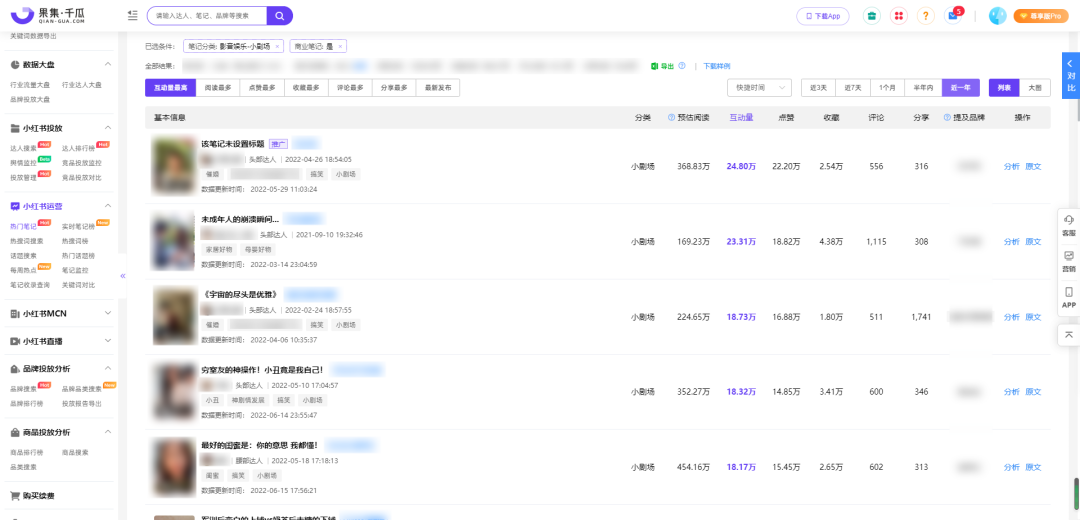The image size is (1080, 520).
Task: Click 分析 for the first note
Action: point(1011,166)
